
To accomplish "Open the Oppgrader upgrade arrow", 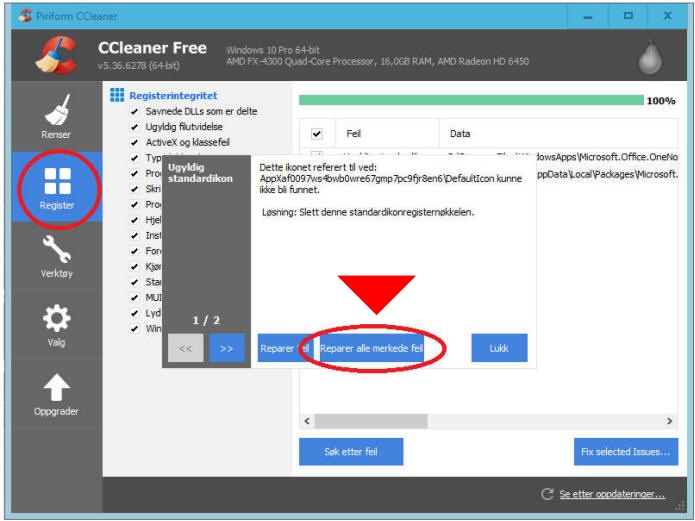I will click(57, 394).
